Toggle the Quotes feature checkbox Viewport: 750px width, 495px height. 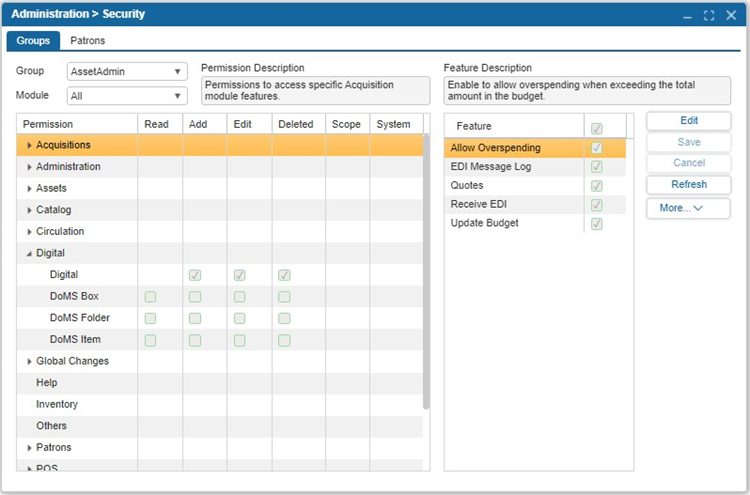(596, 186)
